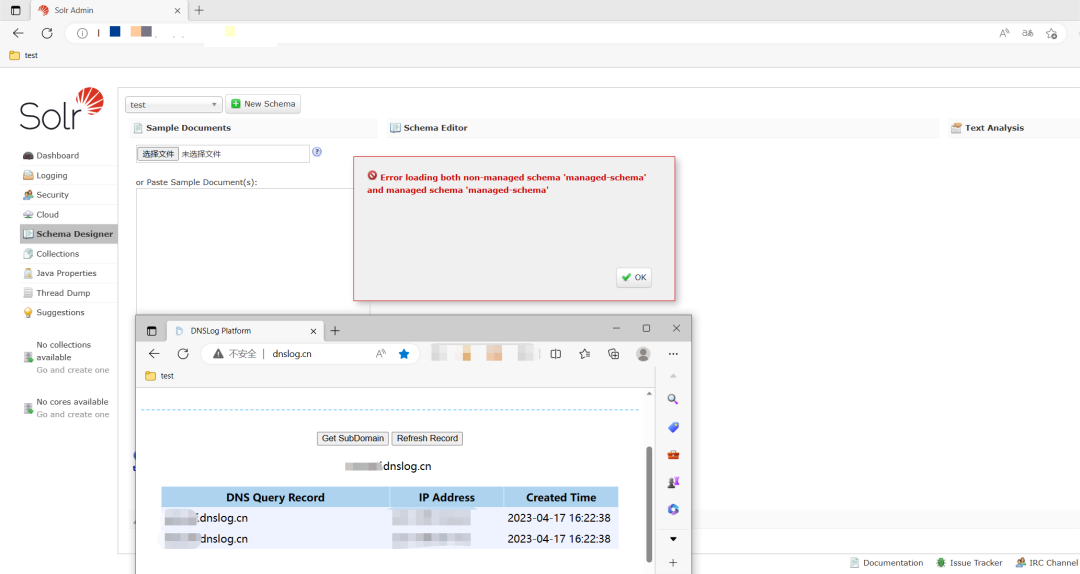Click the translate icon in main browser
This screenshot has height=574, width=1080.
1028,33
